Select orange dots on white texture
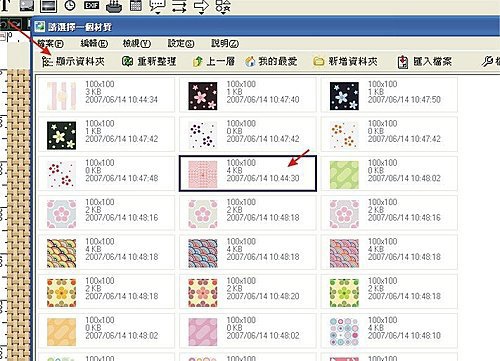 pos(389,134)
